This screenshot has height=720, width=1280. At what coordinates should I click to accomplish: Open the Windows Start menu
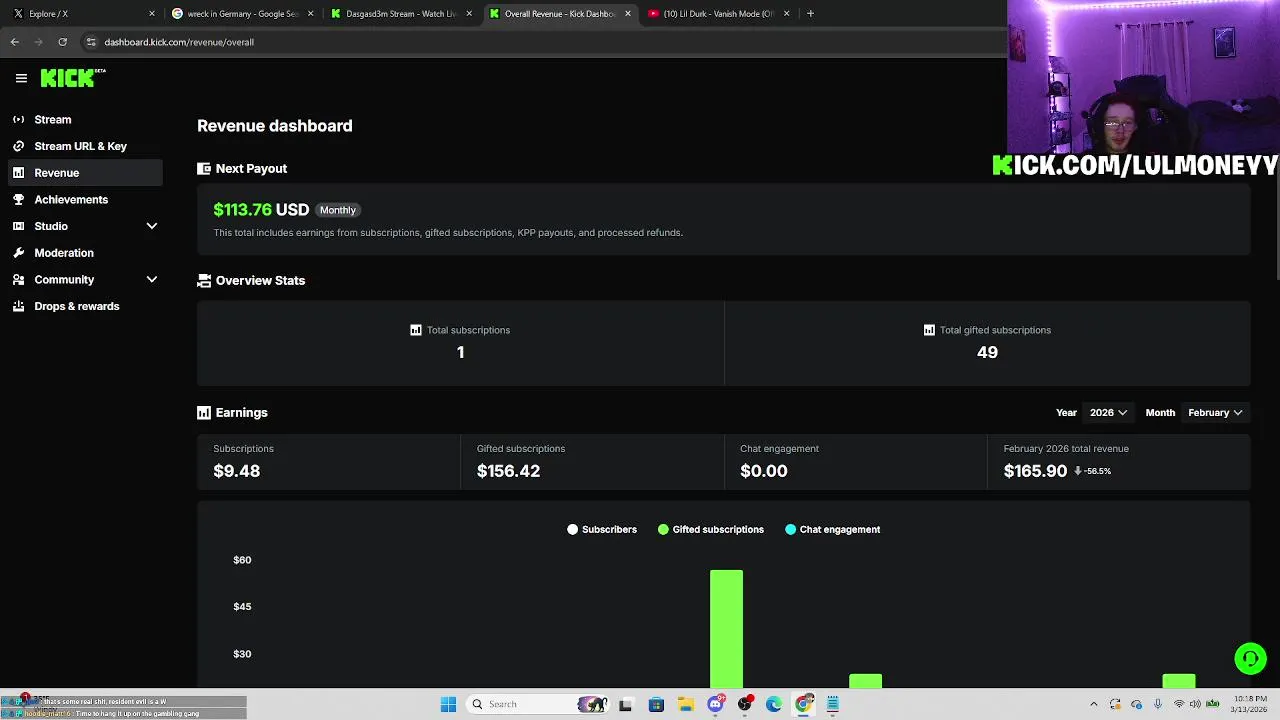(x=448, y=704)
